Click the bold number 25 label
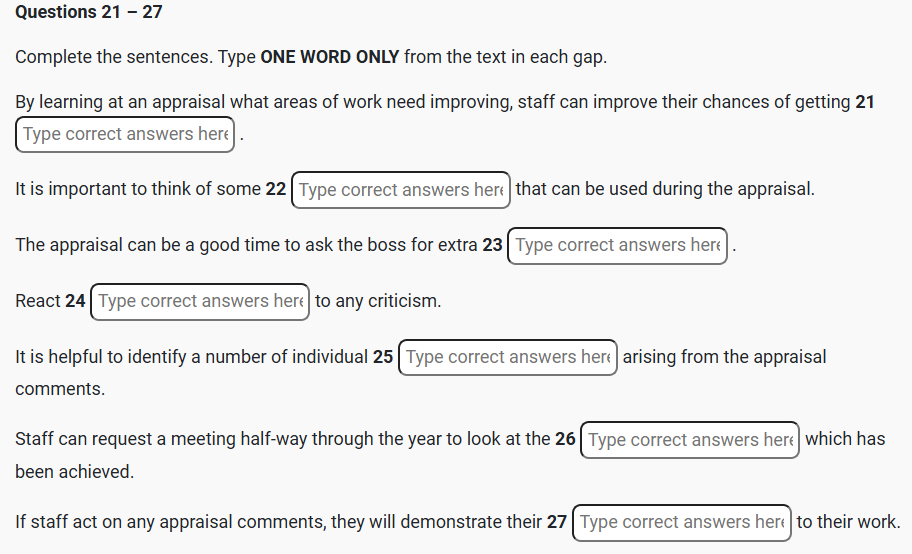Image resolution: width=912 pixels, height=554 pixels. tap(383, 357)
